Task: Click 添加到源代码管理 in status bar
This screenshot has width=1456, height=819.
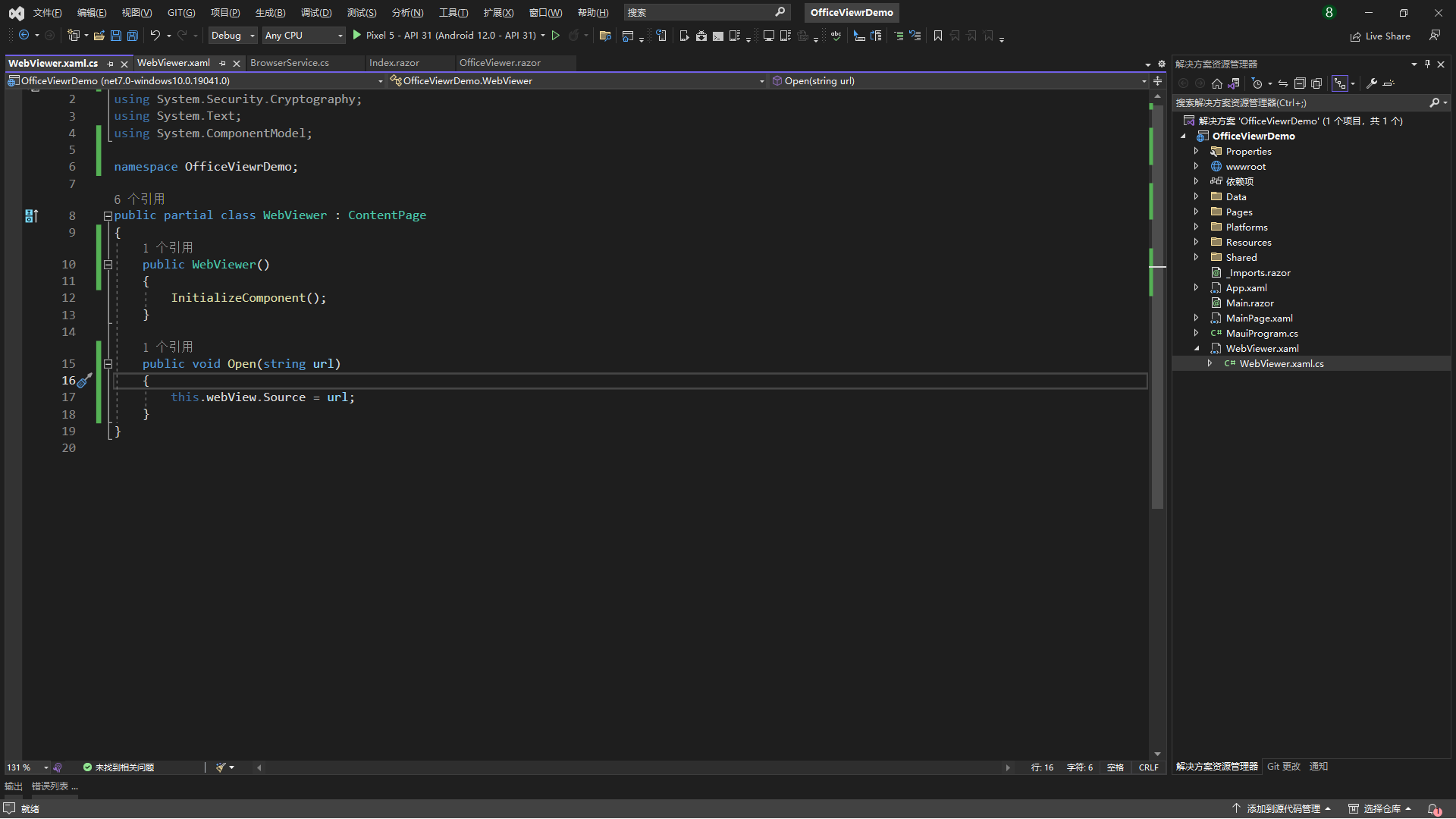Action: (x=1282, y=808)
